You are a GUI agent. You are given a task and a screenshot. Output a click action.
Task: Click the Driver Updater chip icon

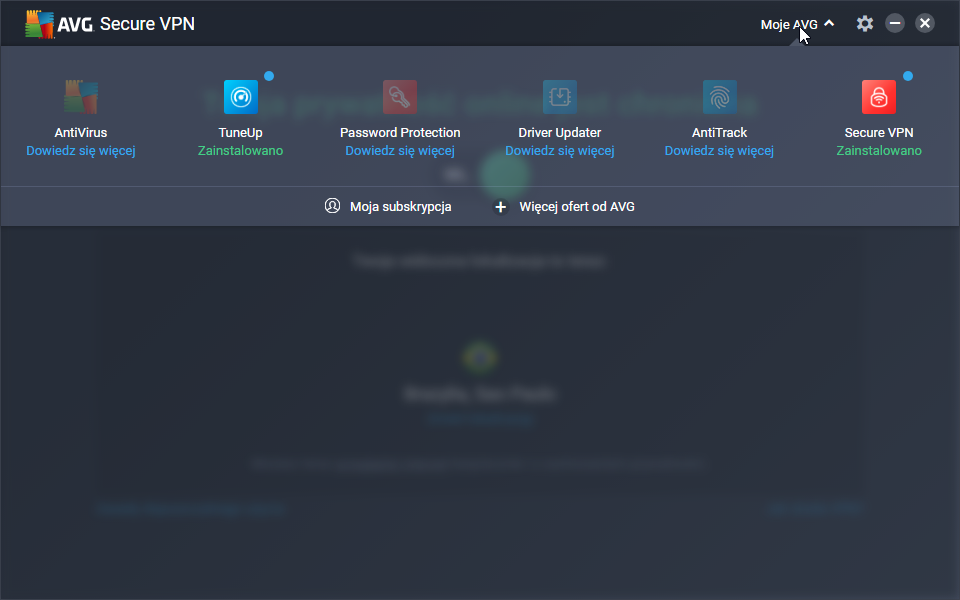(560, 97)
